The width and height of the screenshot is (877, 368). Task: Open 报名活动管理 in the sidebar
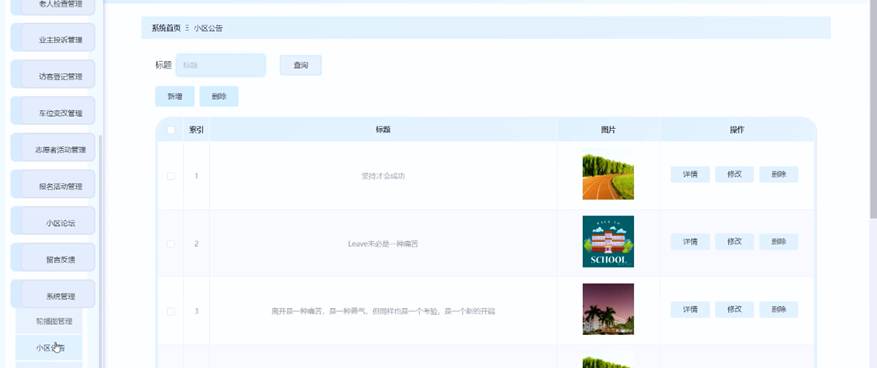[53, 185]
